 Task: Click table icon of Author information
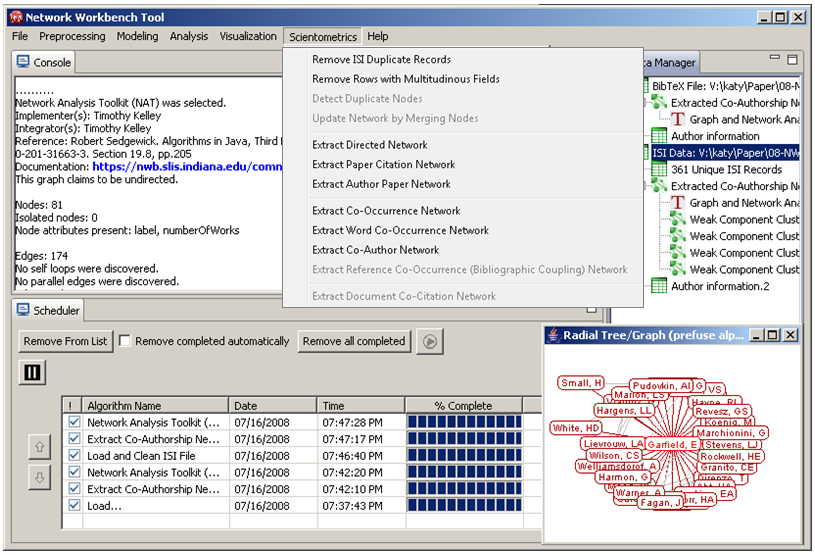(659, 136)
